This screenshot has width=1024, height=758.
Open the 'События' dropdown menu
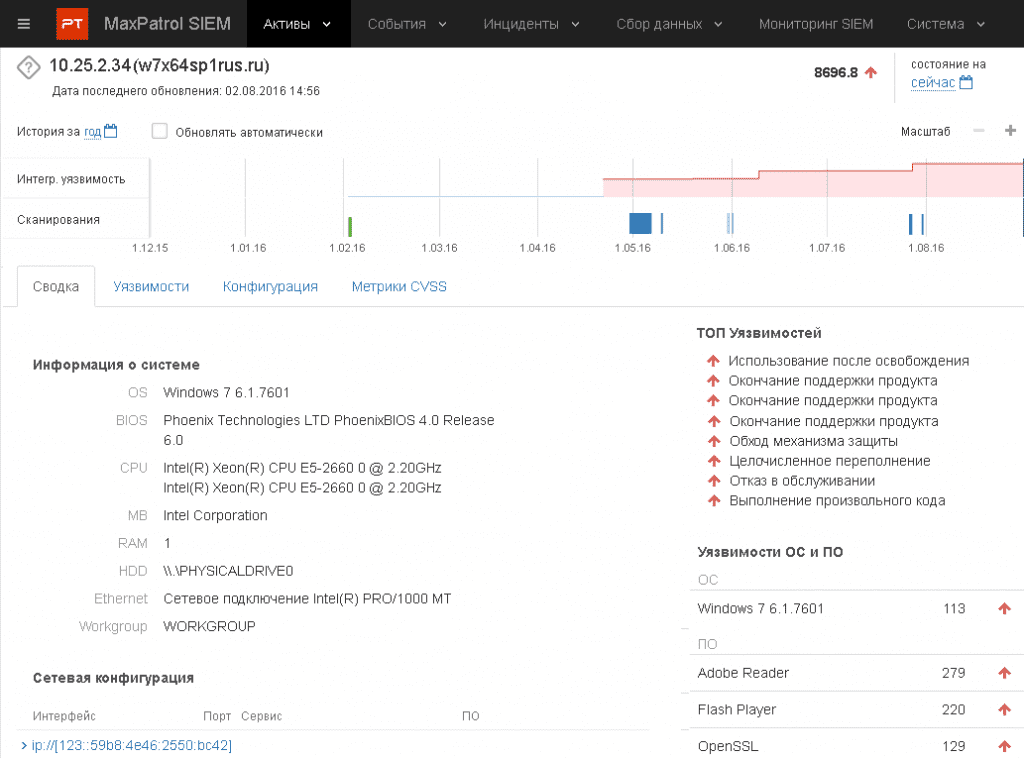(x=407, y=24)
